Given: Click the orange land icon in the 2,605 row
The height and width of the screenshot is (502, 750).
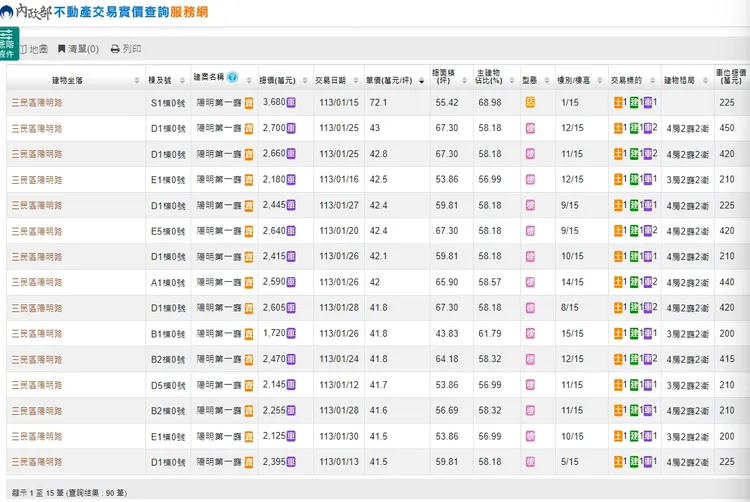Looking at the screenshot, I should coord(618,307).
